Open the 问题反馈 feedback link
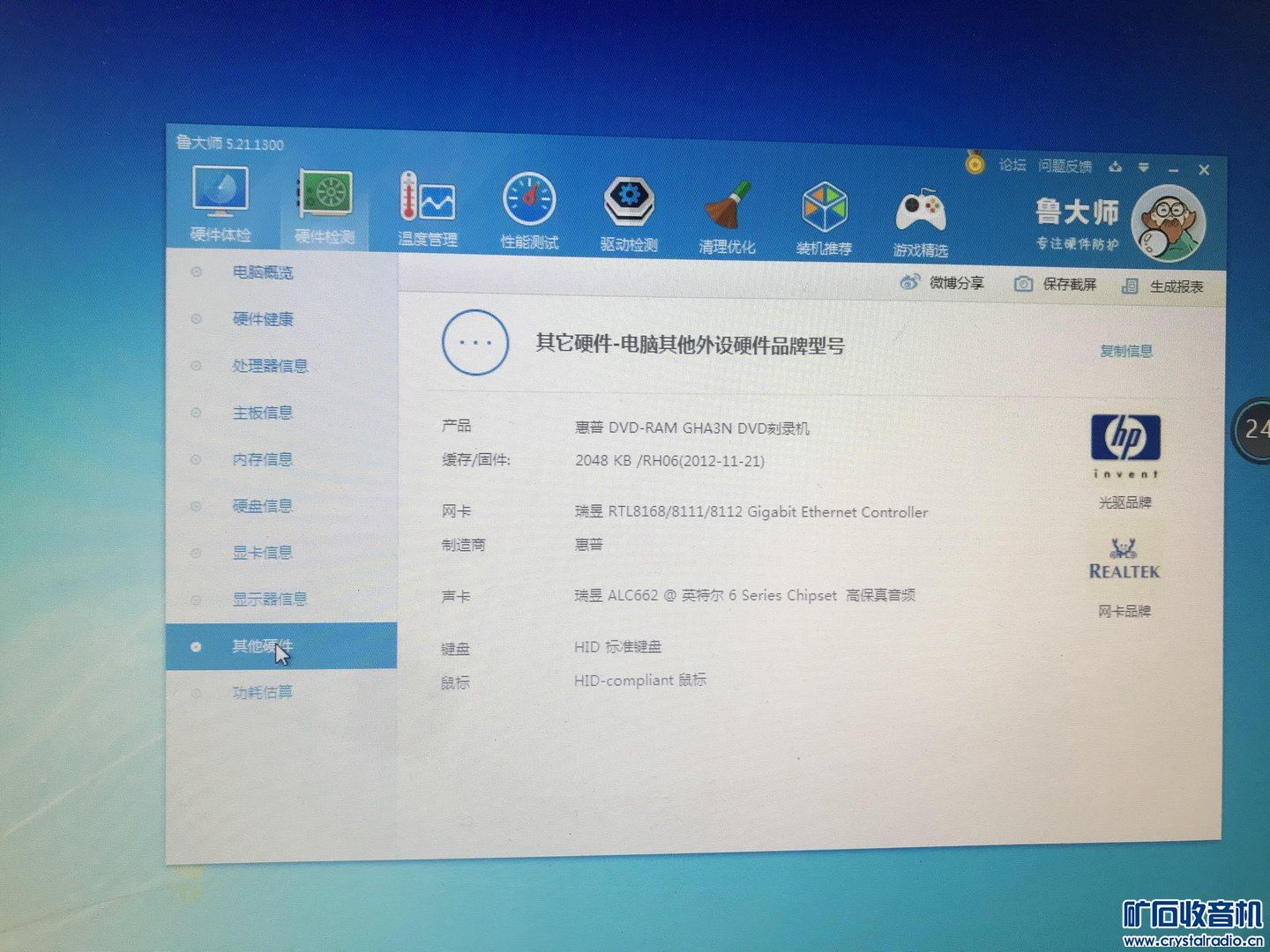 (1065, 166)
